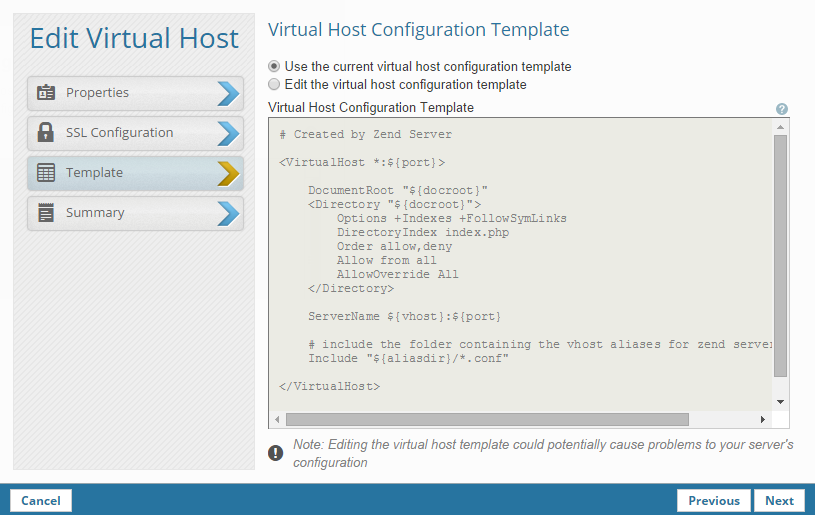Click the SSL Configuration padlock icon
The image size is (815, 515).
click(x=45, y=133)
